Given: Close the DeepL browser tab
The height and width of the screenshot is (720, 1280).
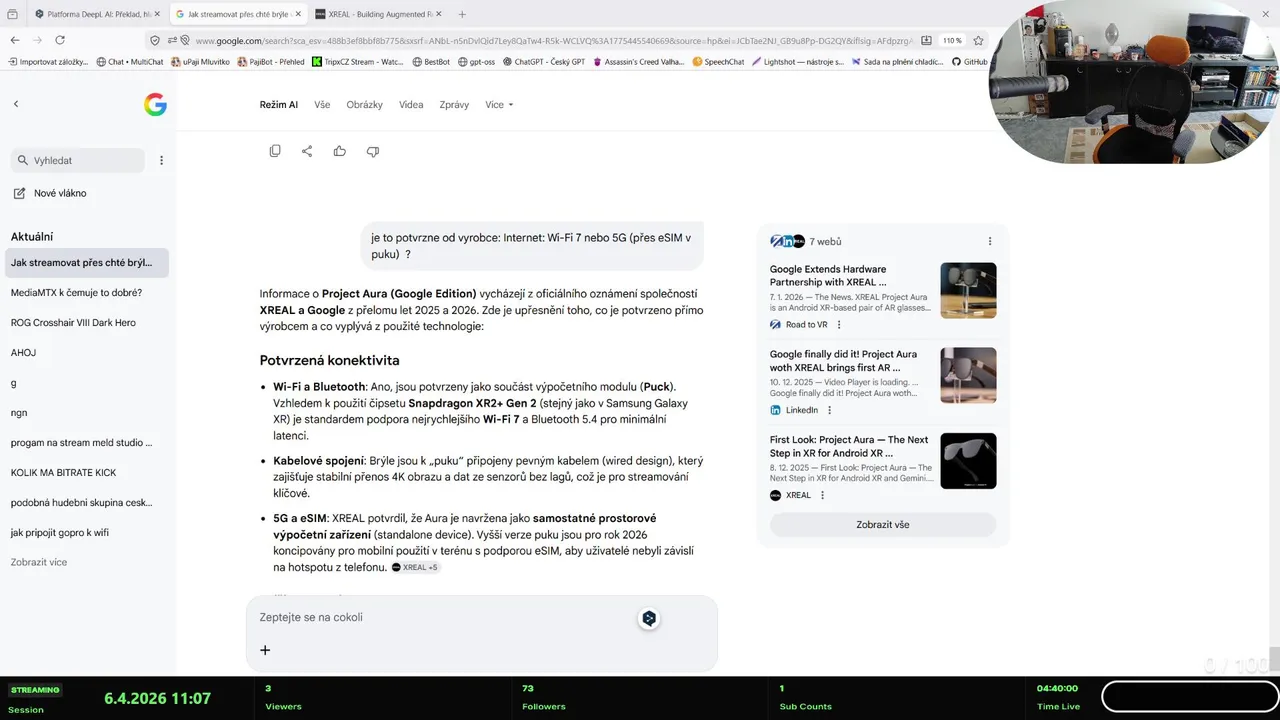Looking at the screenshot, I should (158, 14).
